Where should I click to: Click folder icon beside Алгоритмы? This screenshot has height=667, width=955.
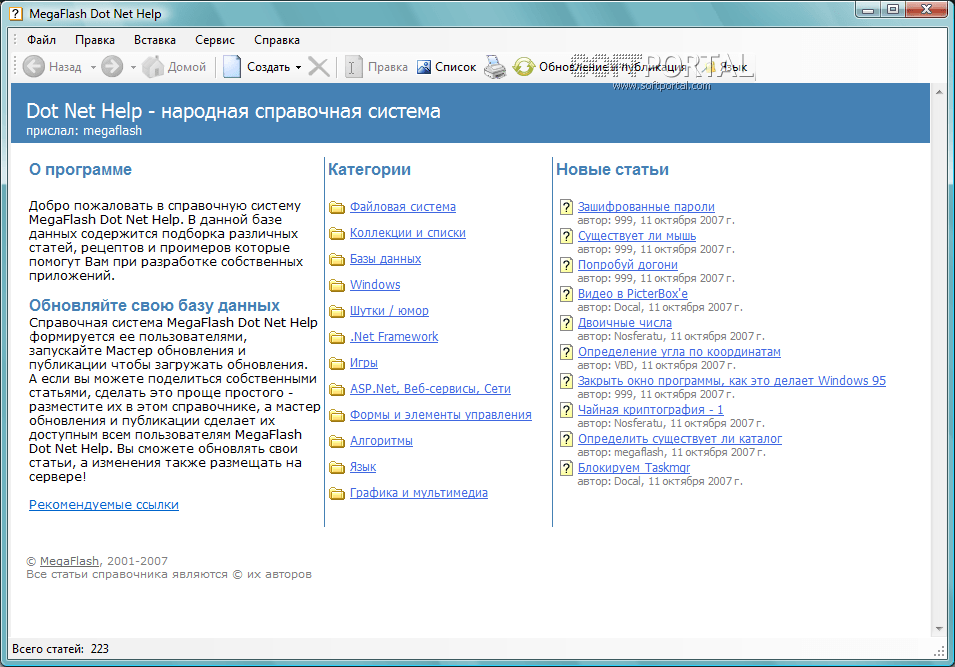click(x=337, y=442)
